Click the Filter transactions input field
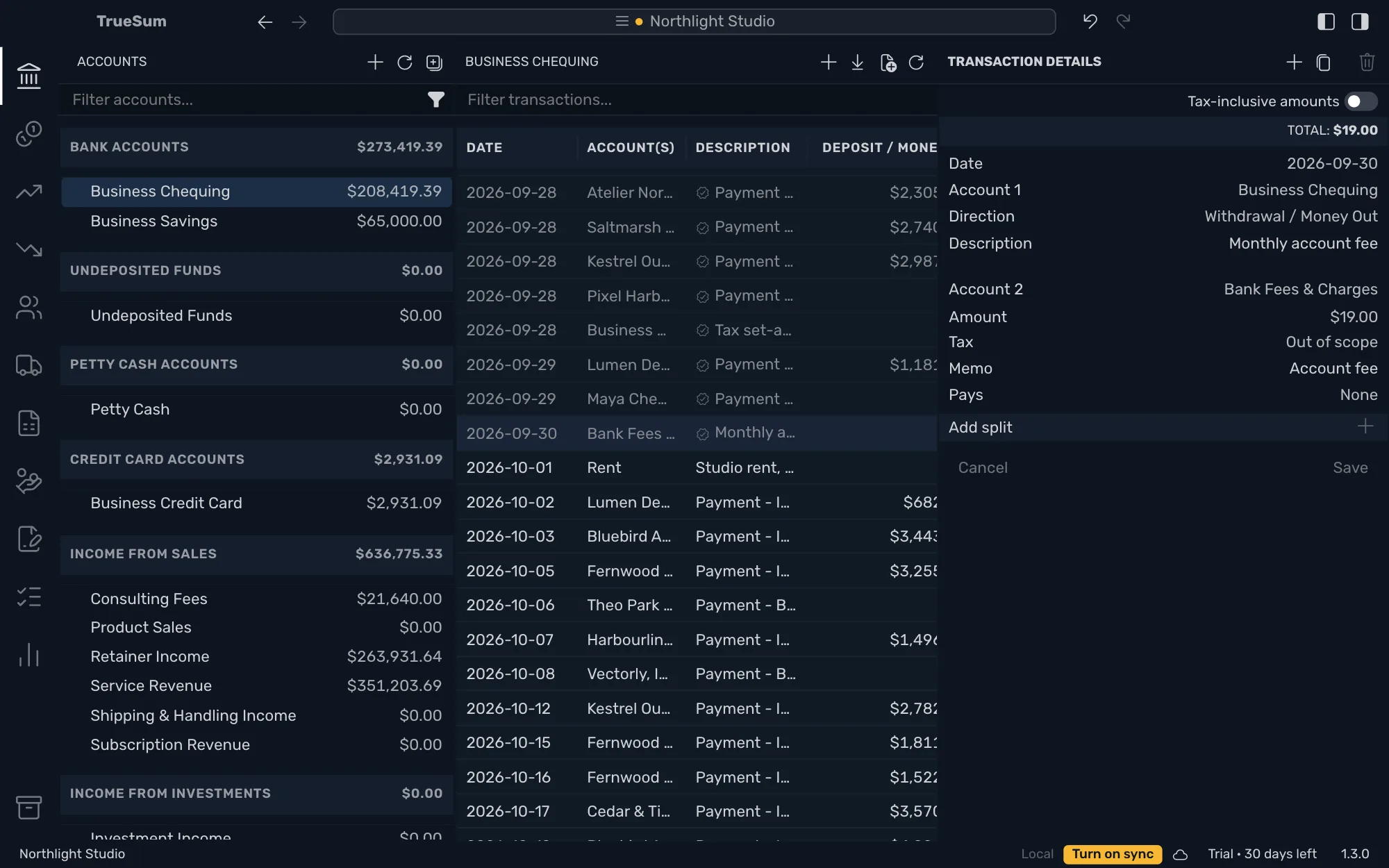The width and height of the screenshot is (1389, 868). point(698,100)
